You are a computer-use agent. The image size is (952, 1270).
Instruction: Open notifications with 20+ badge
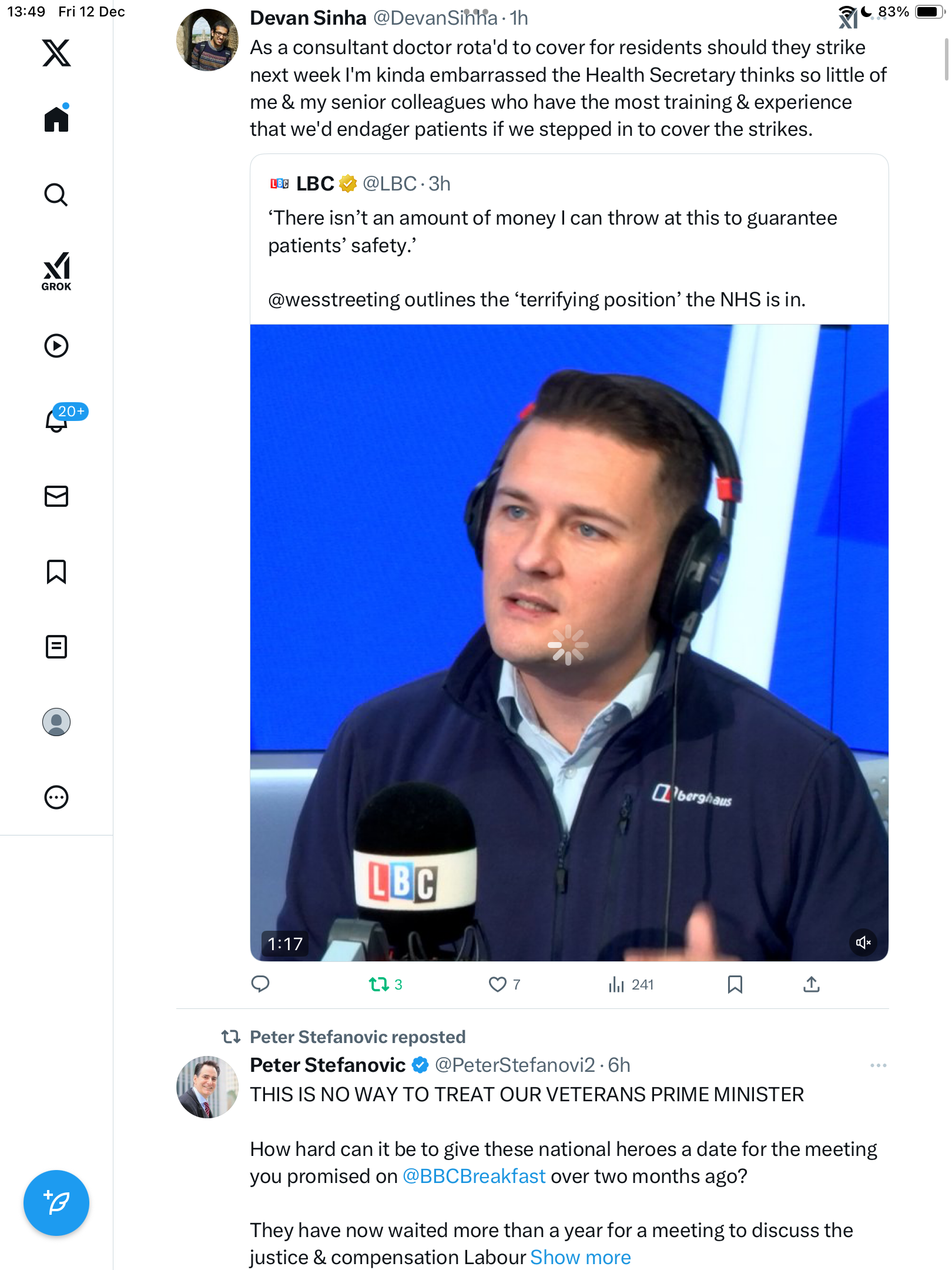58,420
